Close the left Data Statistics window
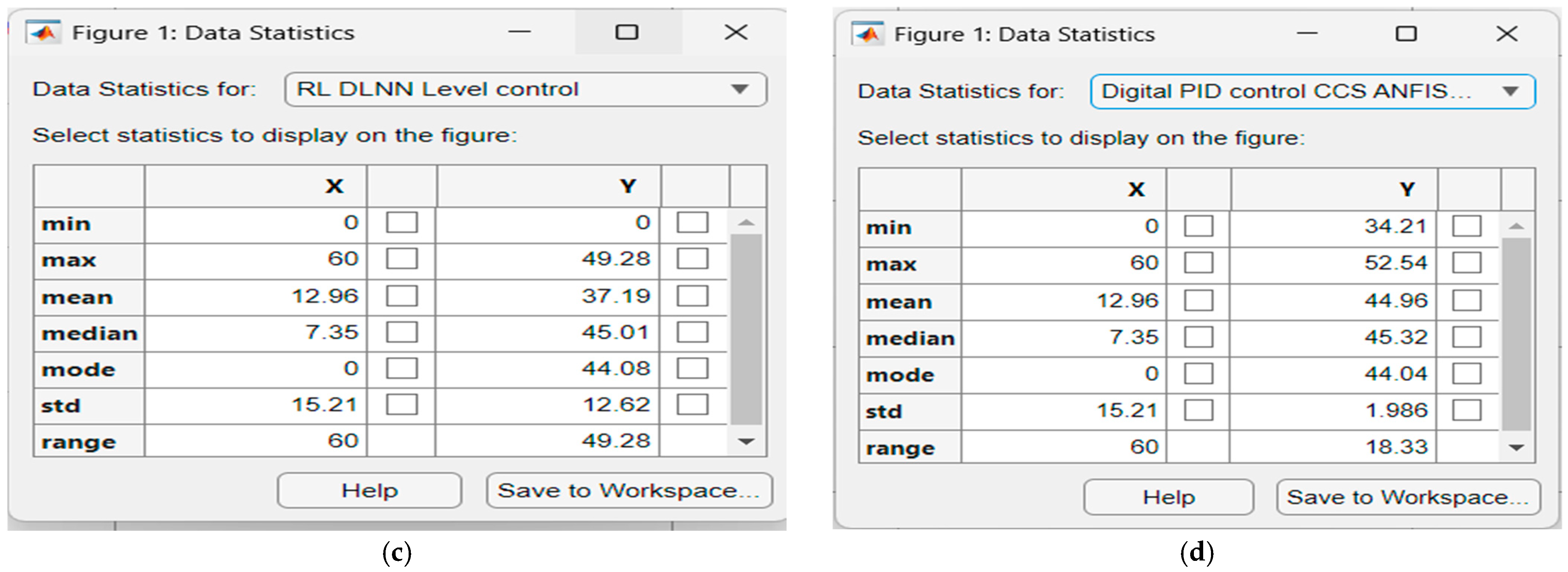Screen dimensions: 1568x572 point(736,32)
